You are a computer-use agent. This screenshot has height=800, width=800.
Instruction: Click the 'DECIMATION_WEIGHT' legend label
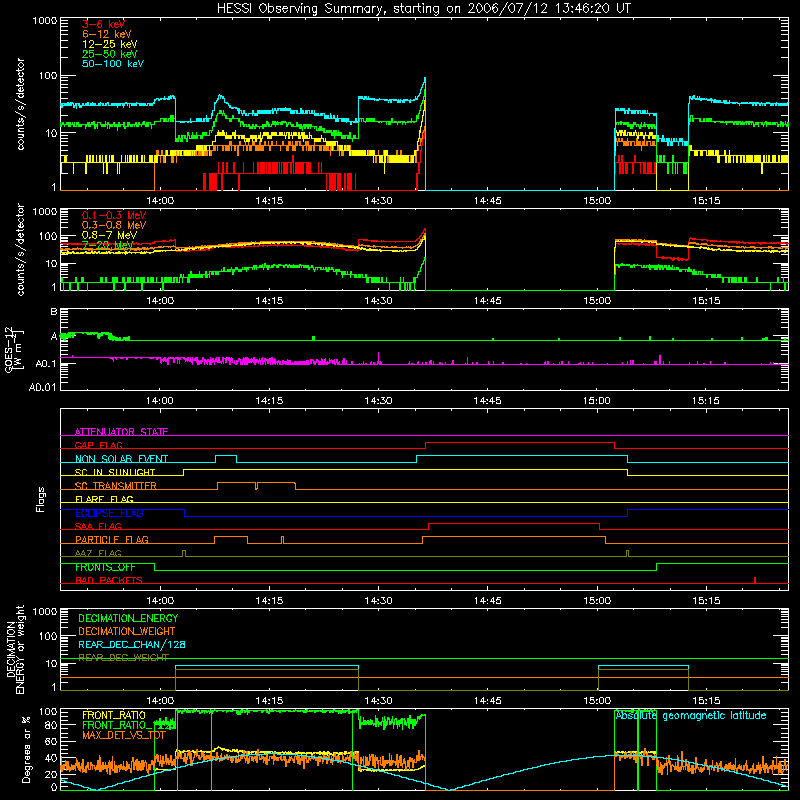tap(127, 632)
